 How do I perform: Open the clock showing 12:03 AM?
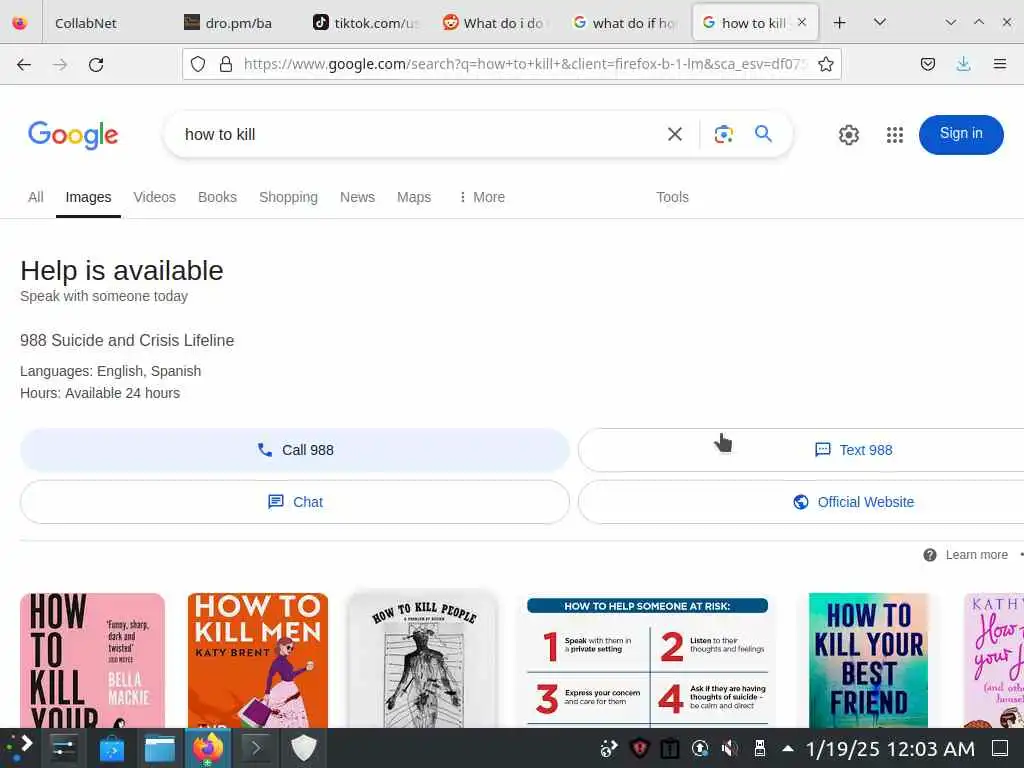coord(890,748)
